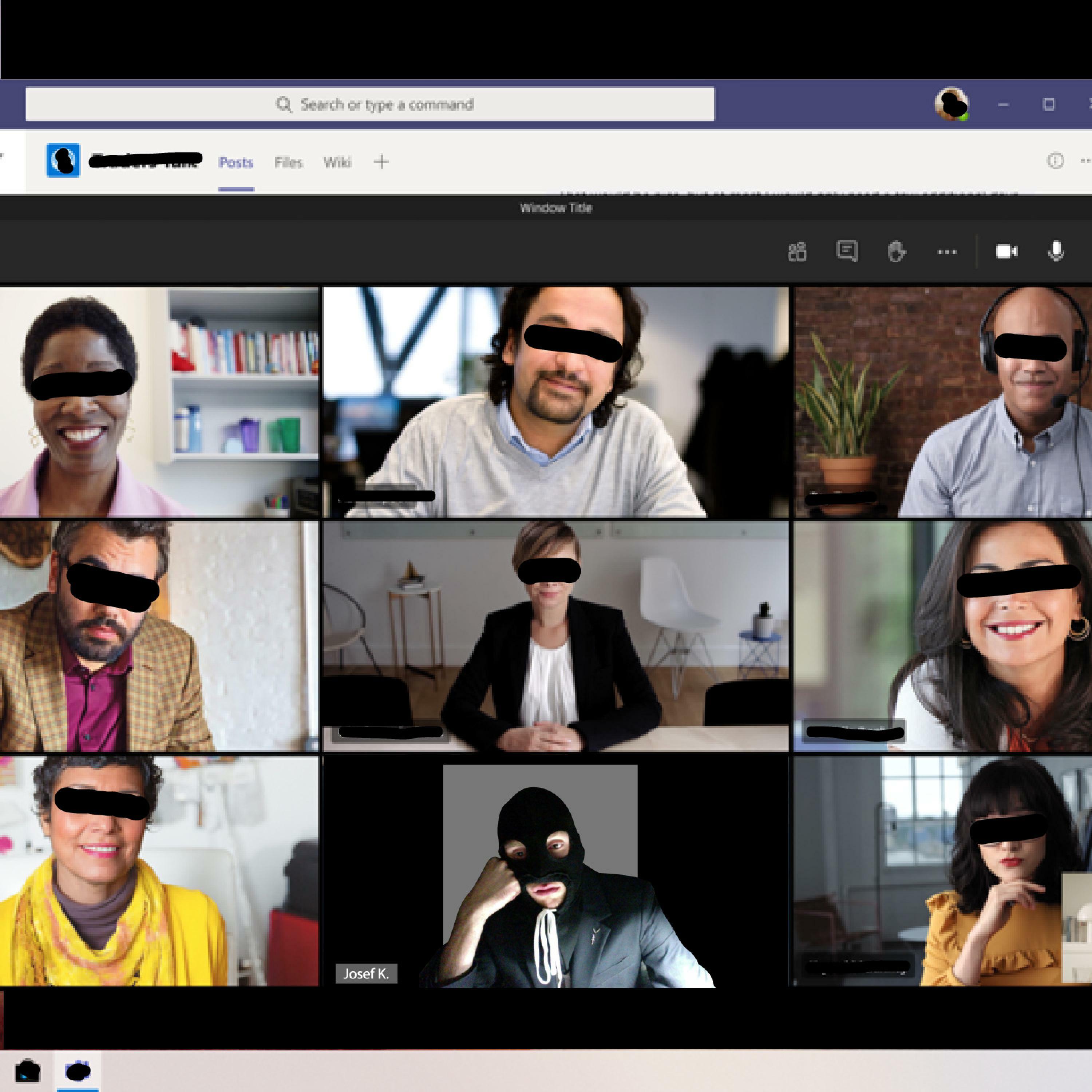Add a new tab with plus button
Image resolution: width=1092 pixels, height=1092 pixels.
[381, 162]
